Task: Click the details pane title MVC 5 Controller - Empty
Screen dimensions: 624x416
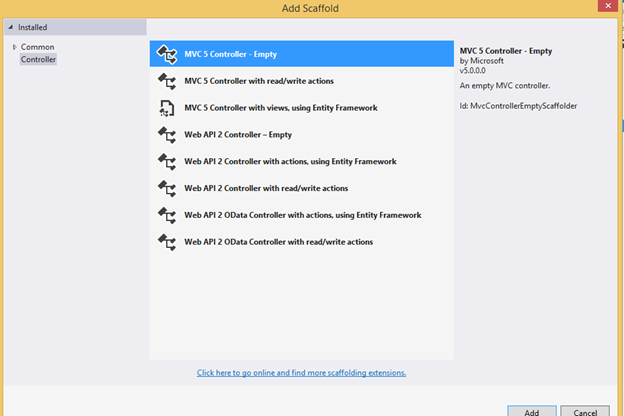Action: 506,51
